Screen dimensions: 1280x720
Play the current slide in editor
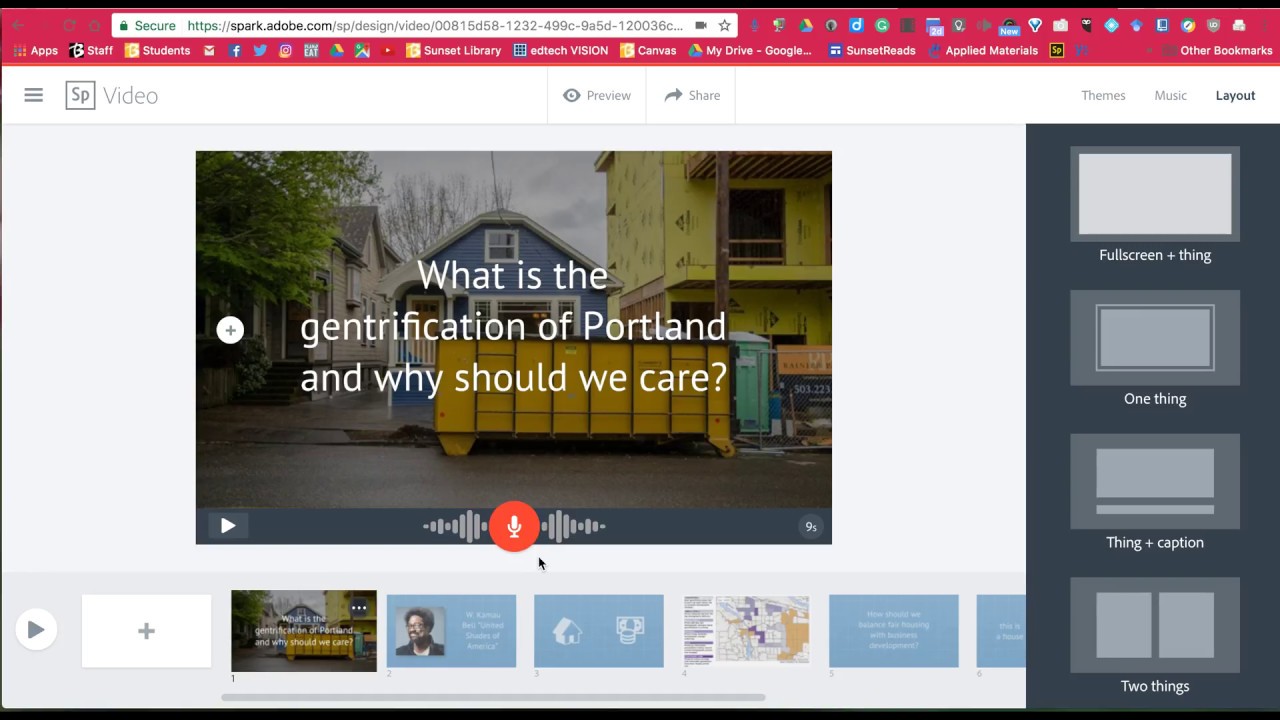pyautogui.click(x=228, y=526)
